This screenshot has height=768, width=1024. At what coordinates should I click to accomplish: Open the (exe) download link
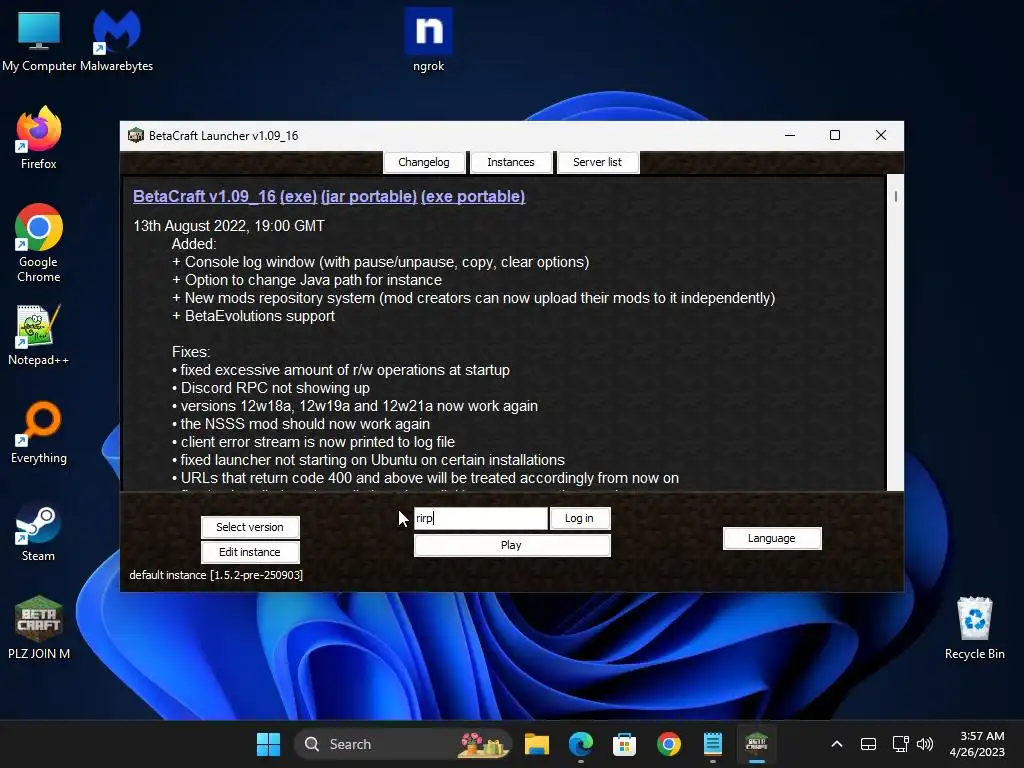298,196
